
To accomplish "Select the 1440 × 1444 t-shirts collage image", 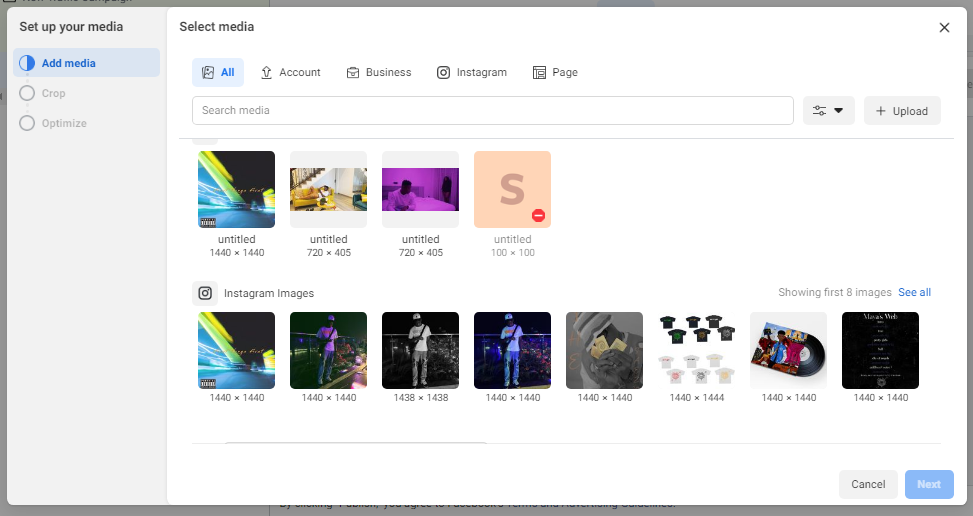I will click(696, 350).
